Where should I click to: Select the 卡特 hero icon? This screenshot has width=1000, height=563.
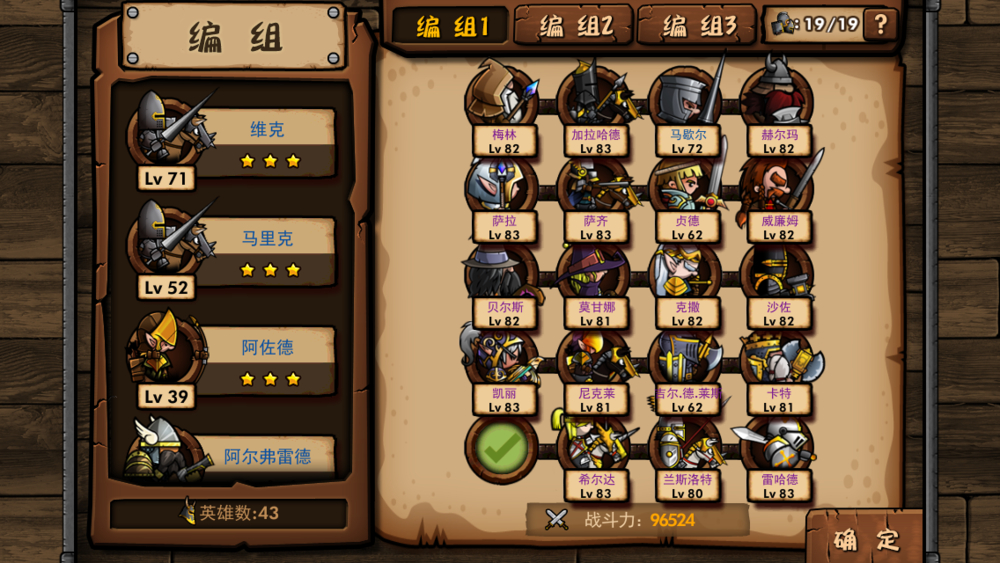778,358
